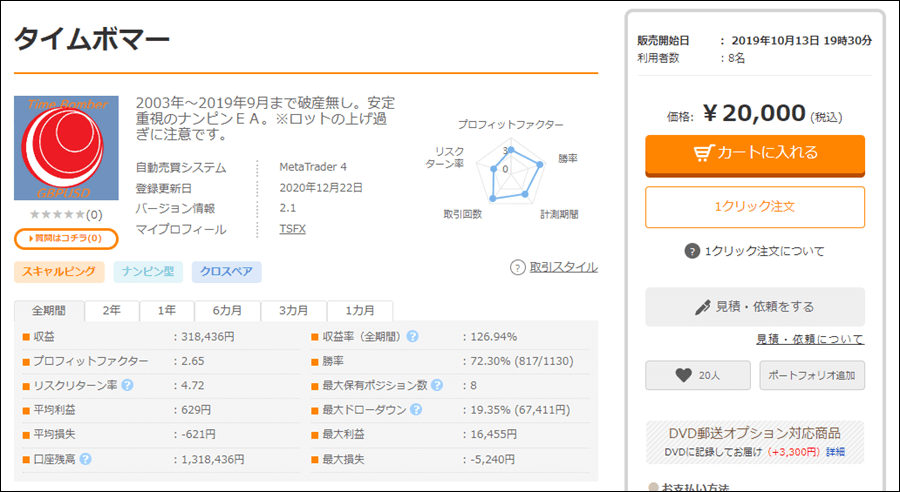Add item with カートに入れる button
Viewport: 900px width, 492px height.
pyautogui.click(x=755, y=154)
